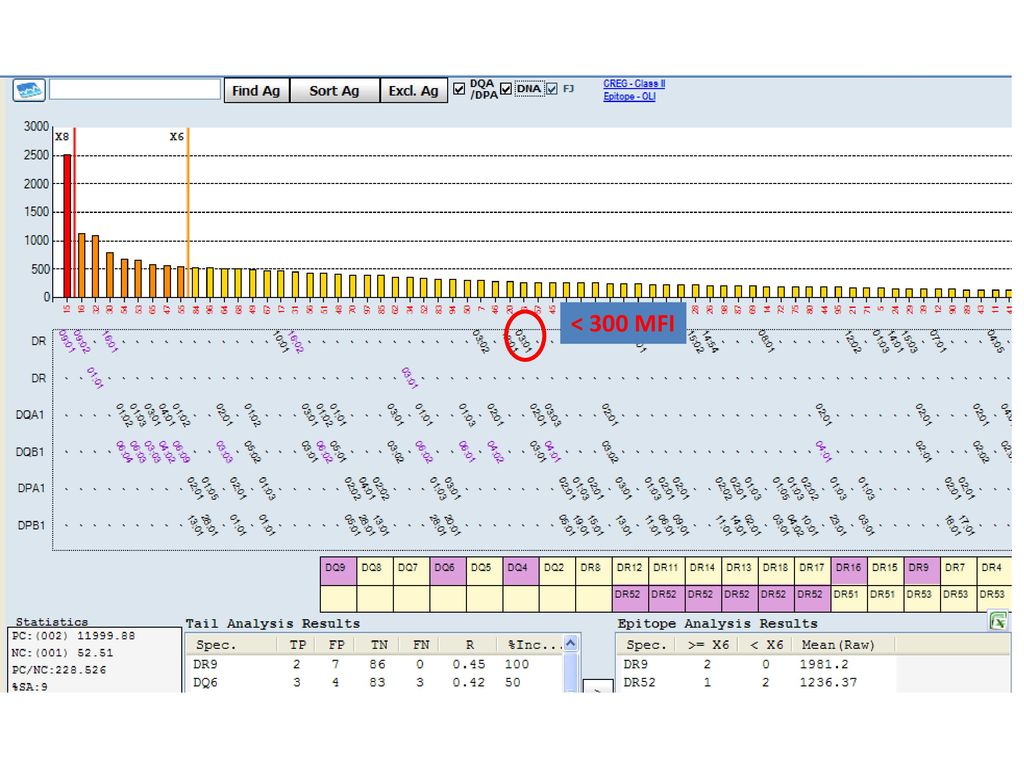Screen dimensions: 1024x768
Task: Toggle the DNA checkbox
Action: point(505,88)
